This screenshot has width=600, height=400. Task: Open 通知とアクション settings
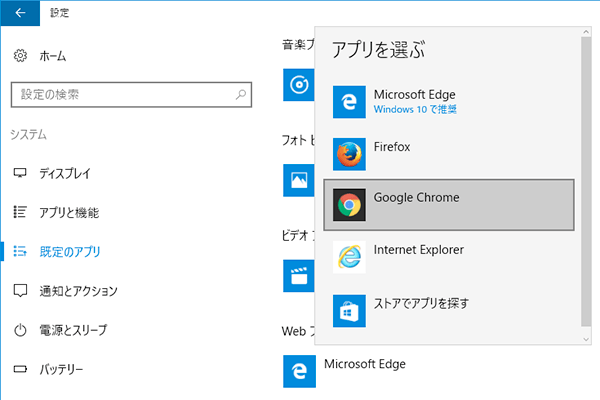click(x=78, y=291)
